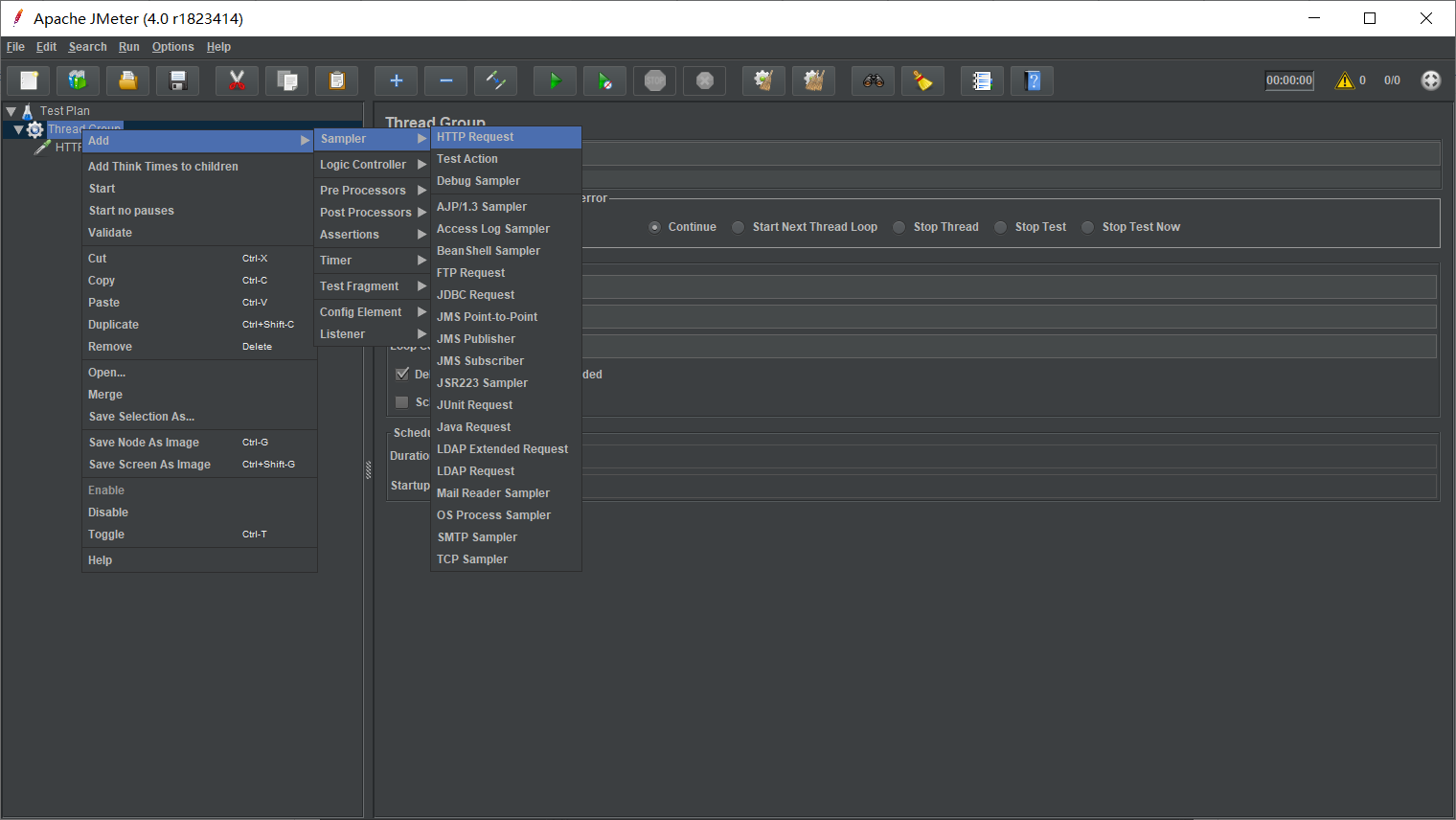Select the Continue radio button

tap(654, 227)
